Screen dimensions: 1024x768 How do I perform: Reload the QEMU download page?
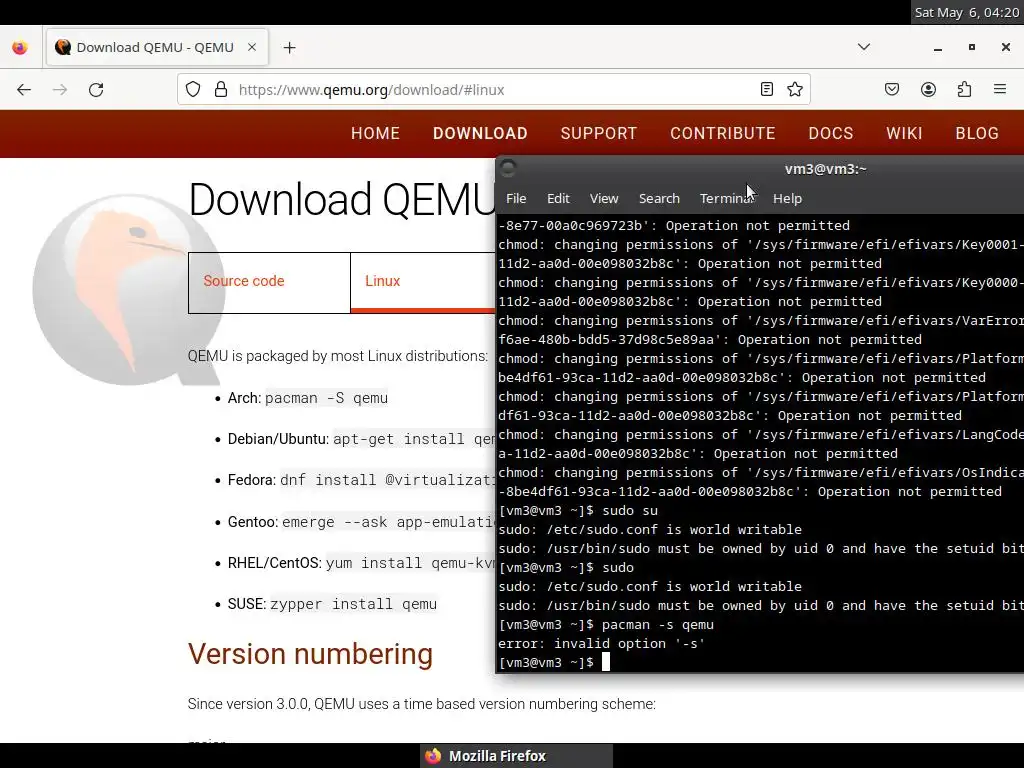click(96, 89)
